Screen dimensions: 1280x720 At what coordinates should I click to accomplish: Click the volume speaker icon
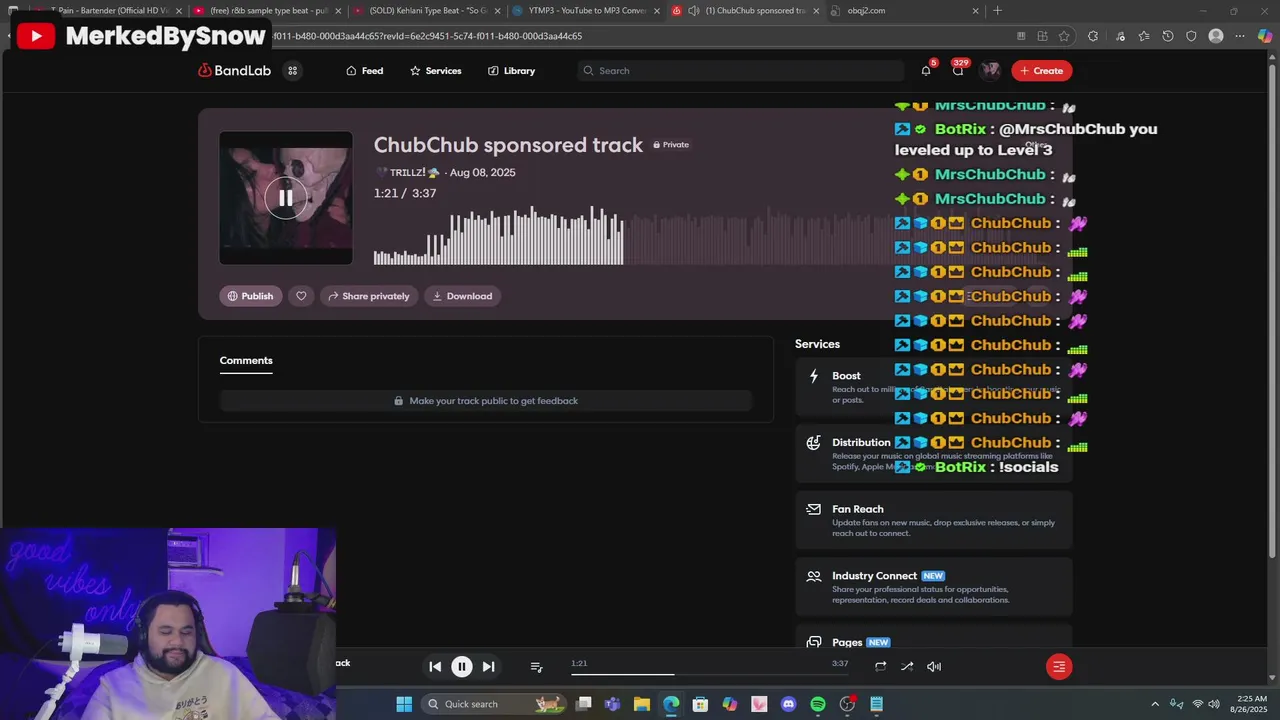point(934,666)
